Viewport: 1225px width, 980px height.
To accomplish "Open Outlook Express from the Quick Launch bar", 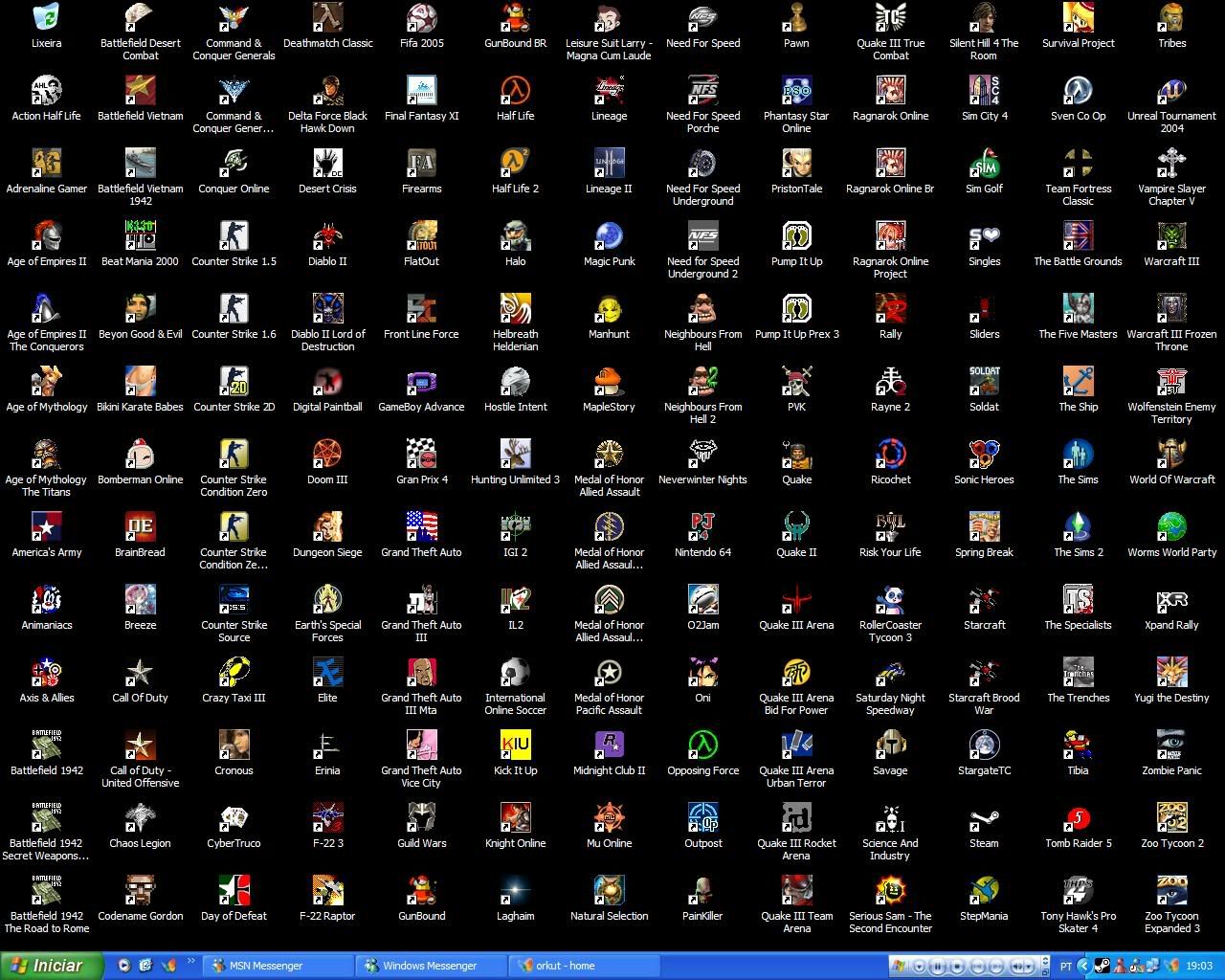I will (x=146, y=966).
